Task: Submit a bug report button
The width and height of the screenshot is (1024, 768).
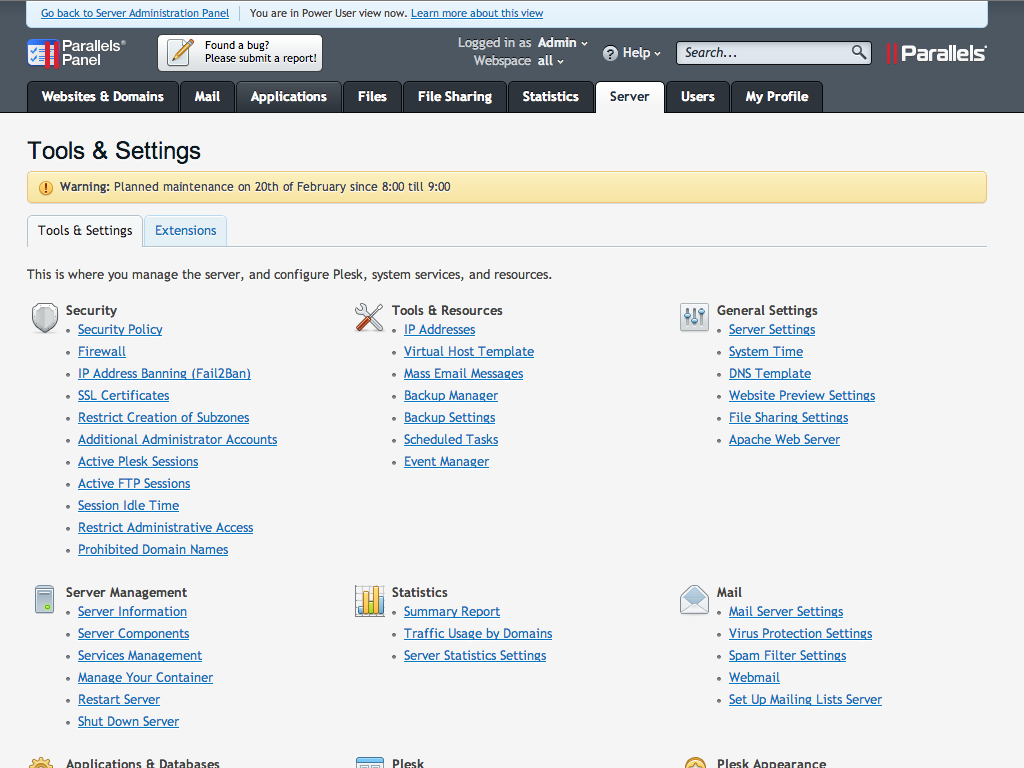Action: (240, 53)
